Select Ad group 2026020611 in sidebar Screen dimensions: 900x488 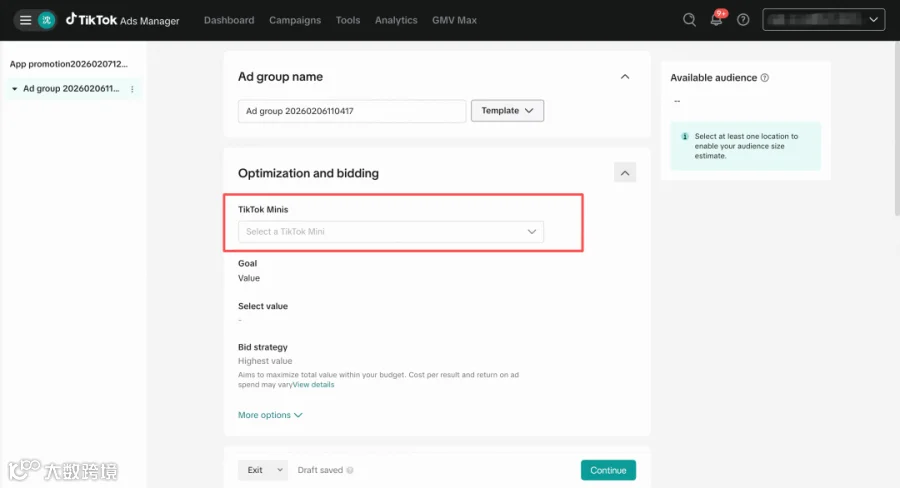tap(71, 89)
